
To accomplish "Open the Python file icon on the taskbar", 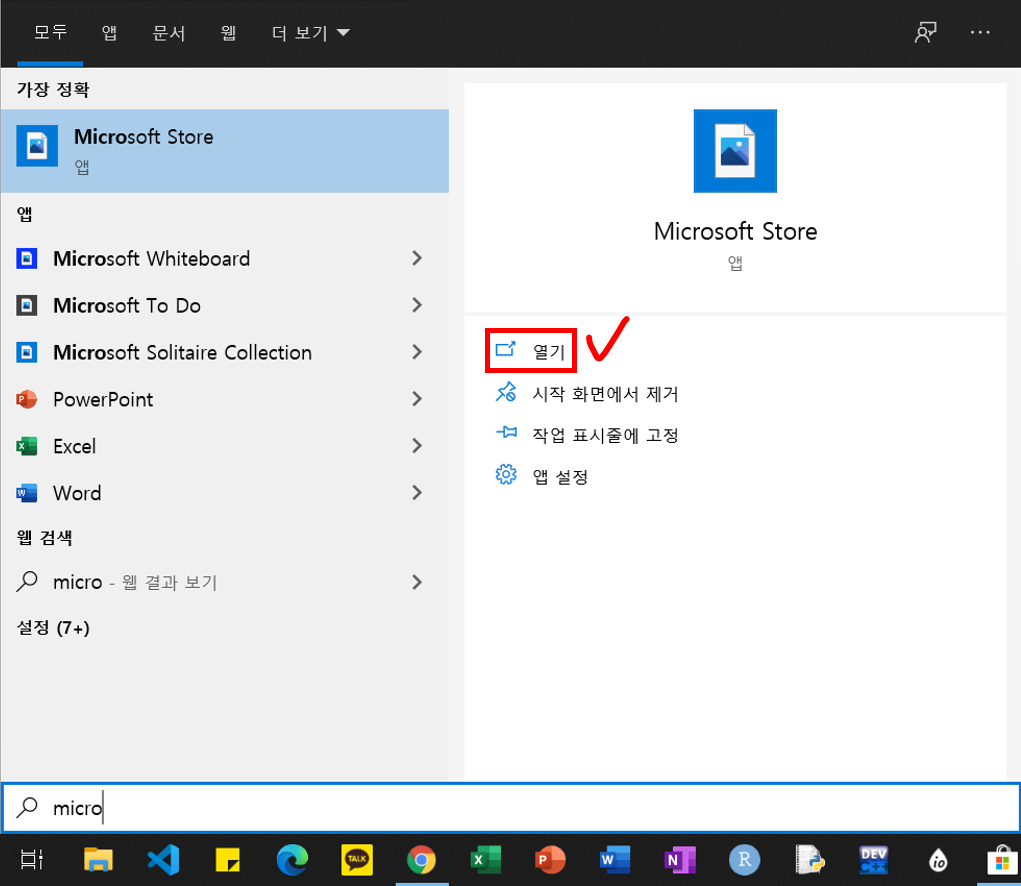I will [809, 860].
